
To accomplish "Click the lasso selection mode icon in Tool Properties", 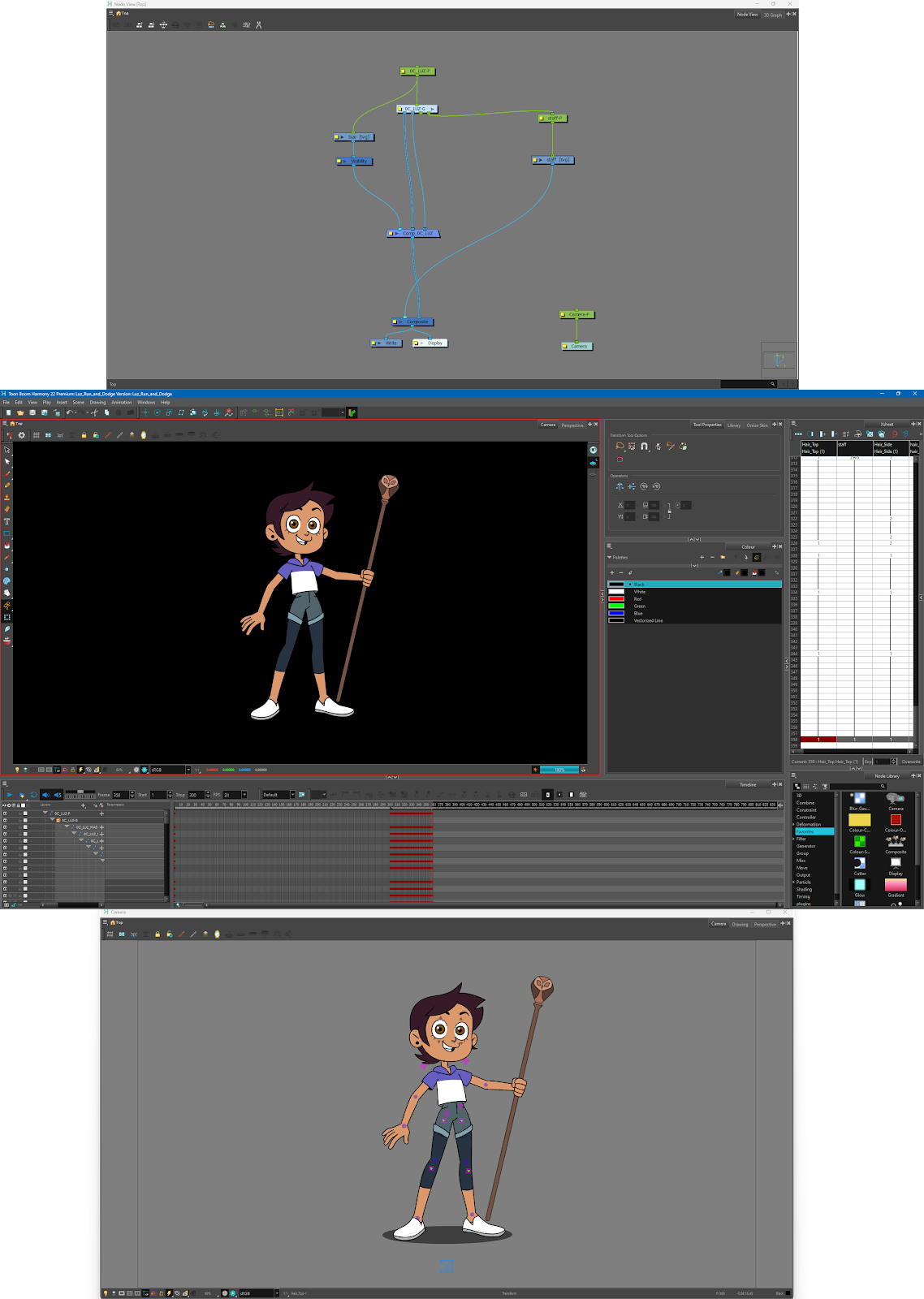I will point(620,446).
